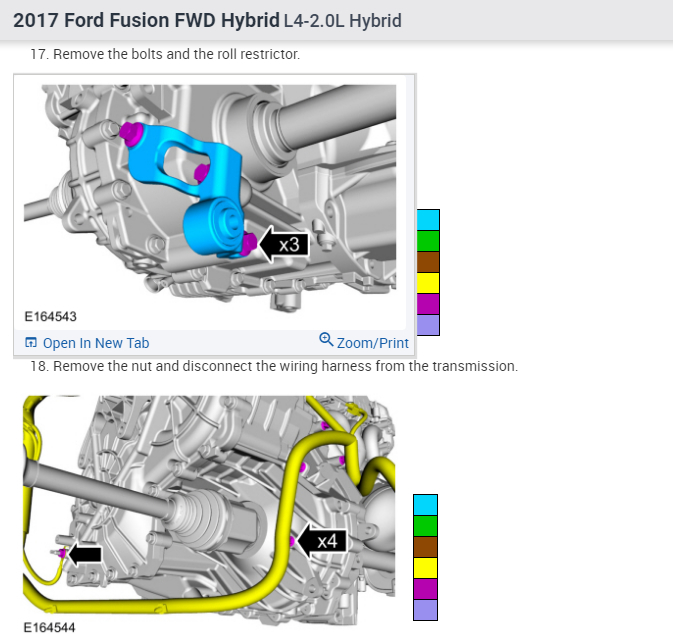The width and height of the screenshot is (673, 634).
Task: Click the L4-2.0L Hybrid engine label
Action: point(343,21)
